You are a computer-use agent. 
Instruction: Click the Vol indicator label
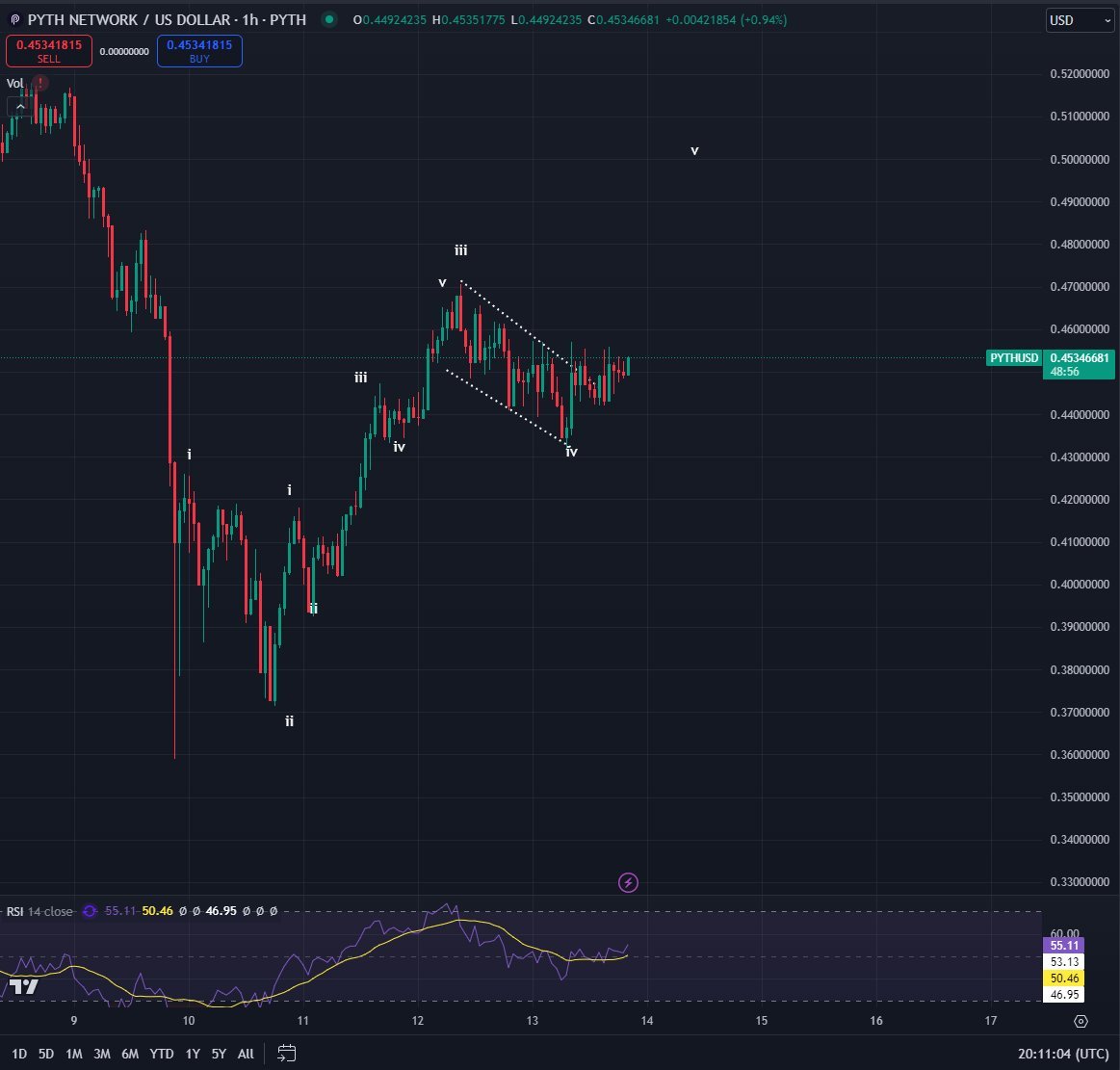pyautogui.click(x=15, y=83)
